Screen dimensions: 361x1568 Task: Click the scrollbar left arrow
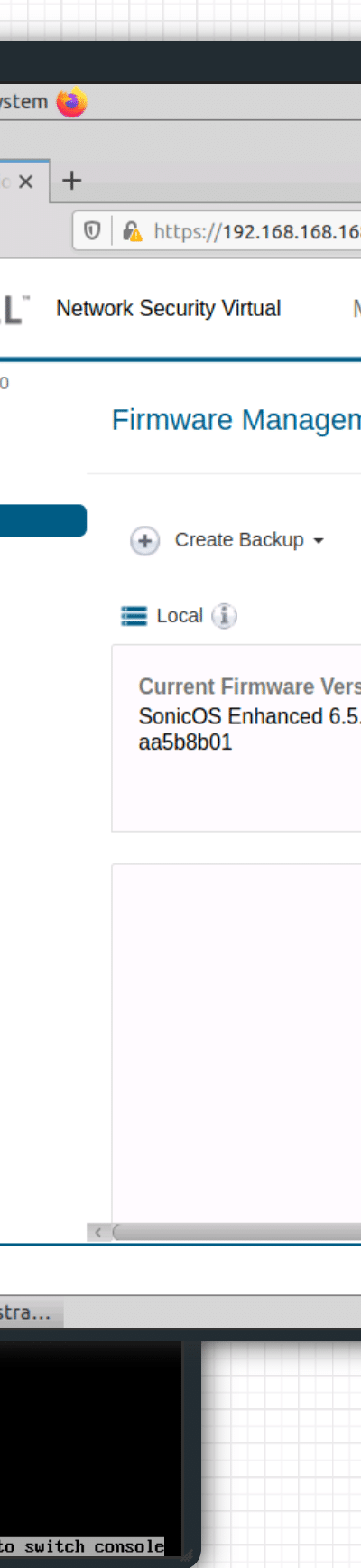point(97,1232)
